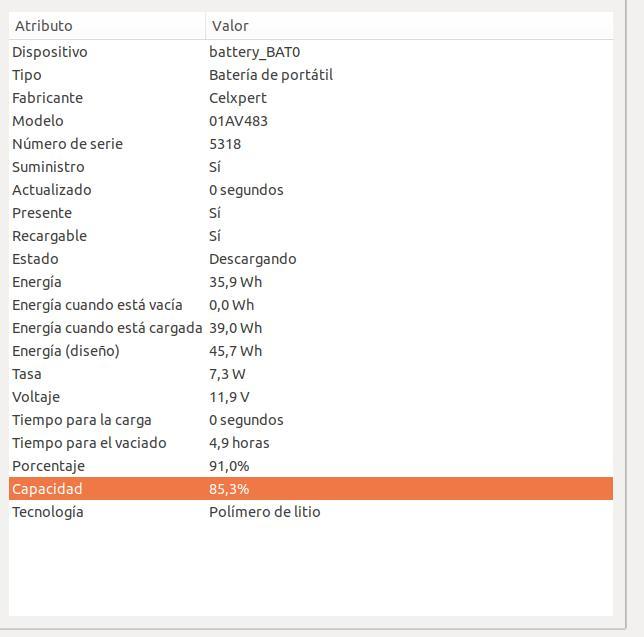Select the Energía cuando está cargada row

coord(311,328)
